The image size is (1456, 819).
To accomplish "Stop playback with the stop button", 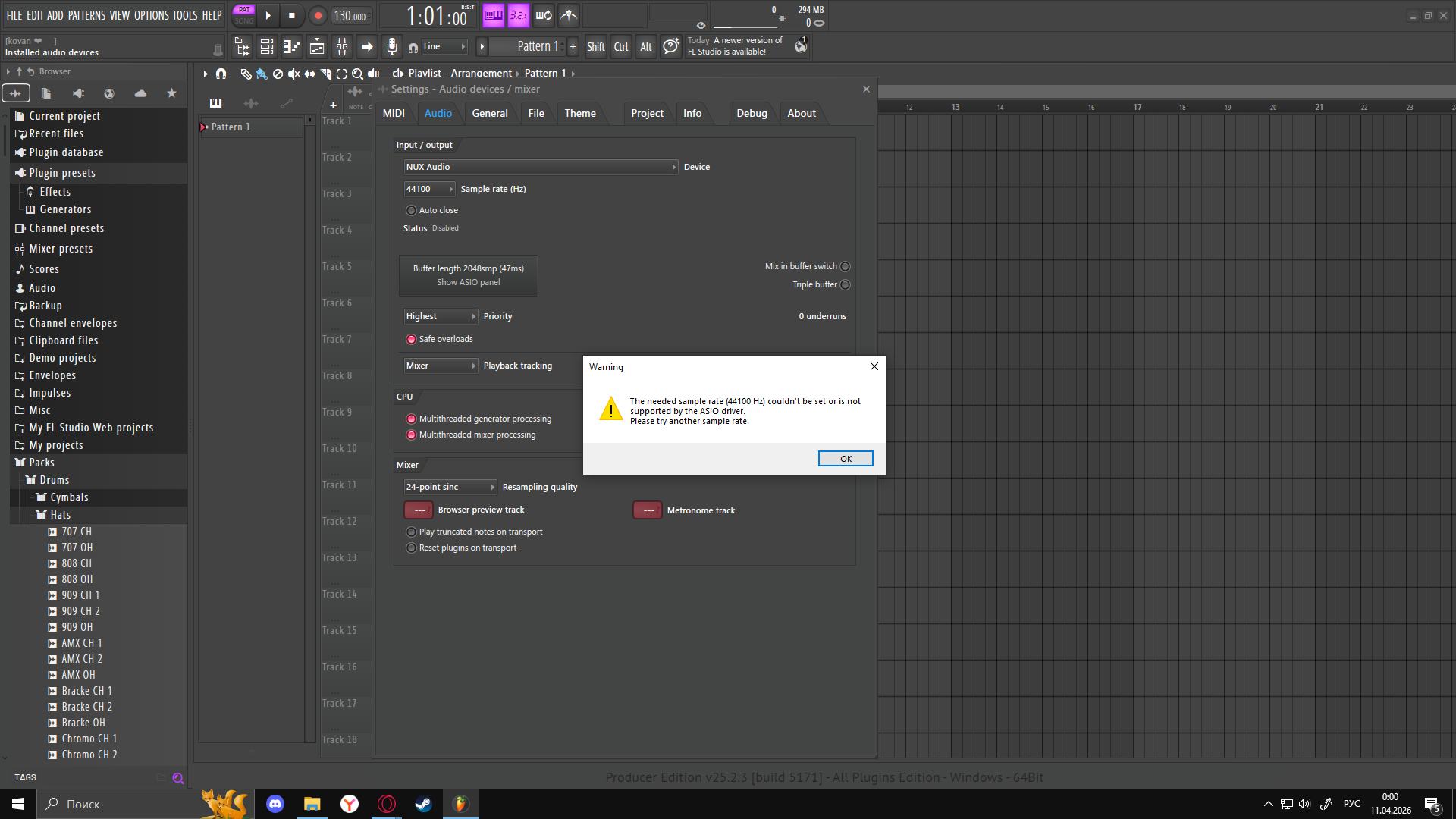I will [x=292, y=16].
